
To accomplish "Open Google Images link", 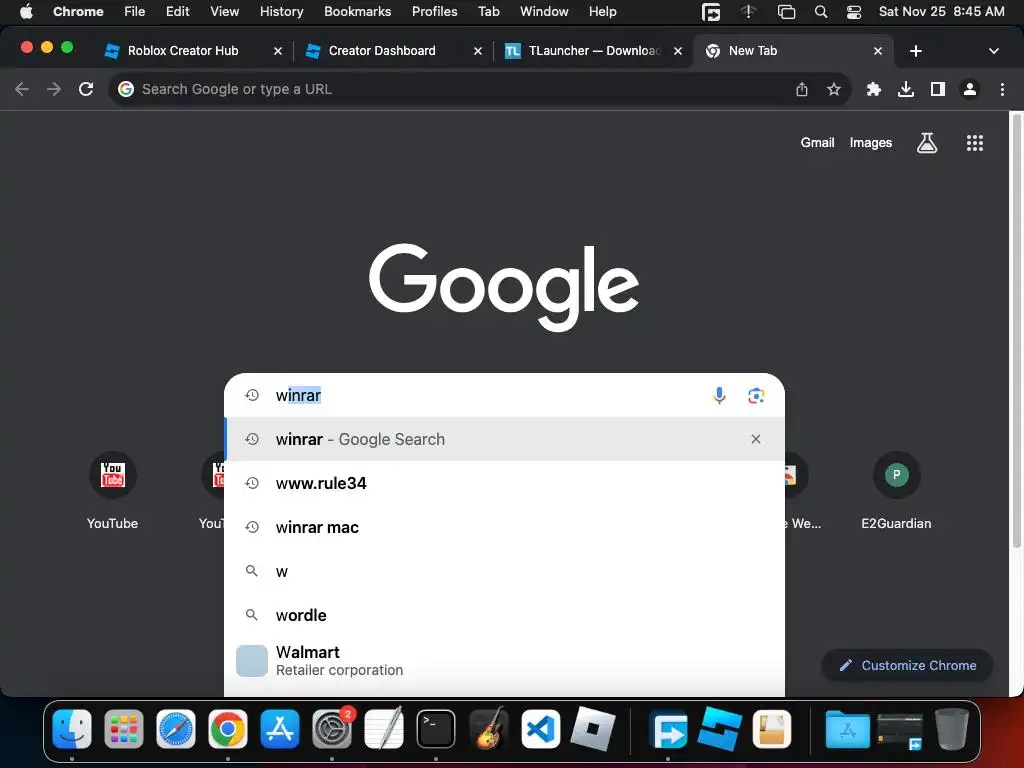I will [x=871, y=142].
